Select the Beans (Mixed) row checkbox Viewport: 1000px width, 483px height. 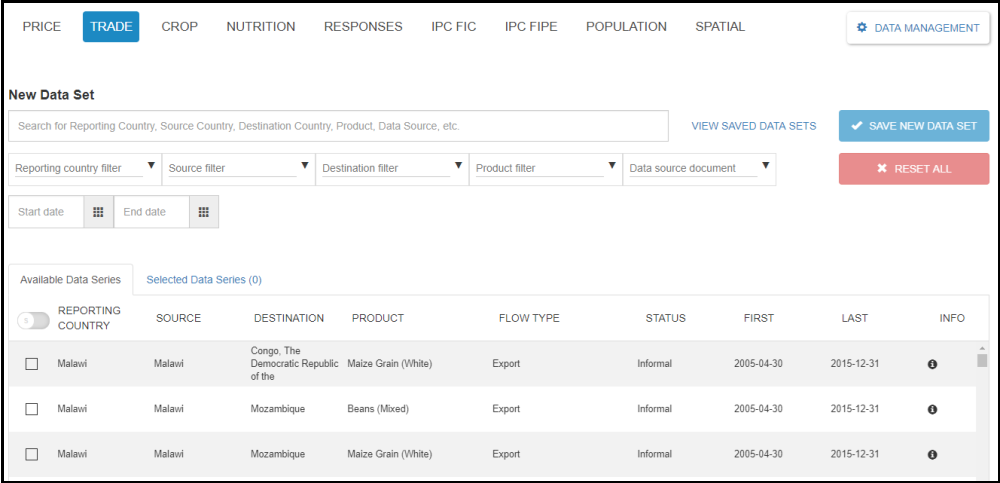pyautogui.click(x=32, y=409)
